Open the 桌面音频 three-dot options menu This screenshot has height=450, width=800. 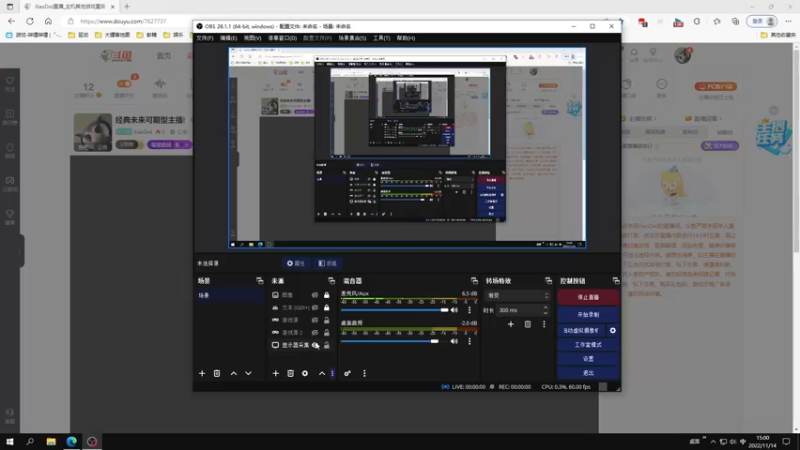pyautogui.click(x=469, y=341)
